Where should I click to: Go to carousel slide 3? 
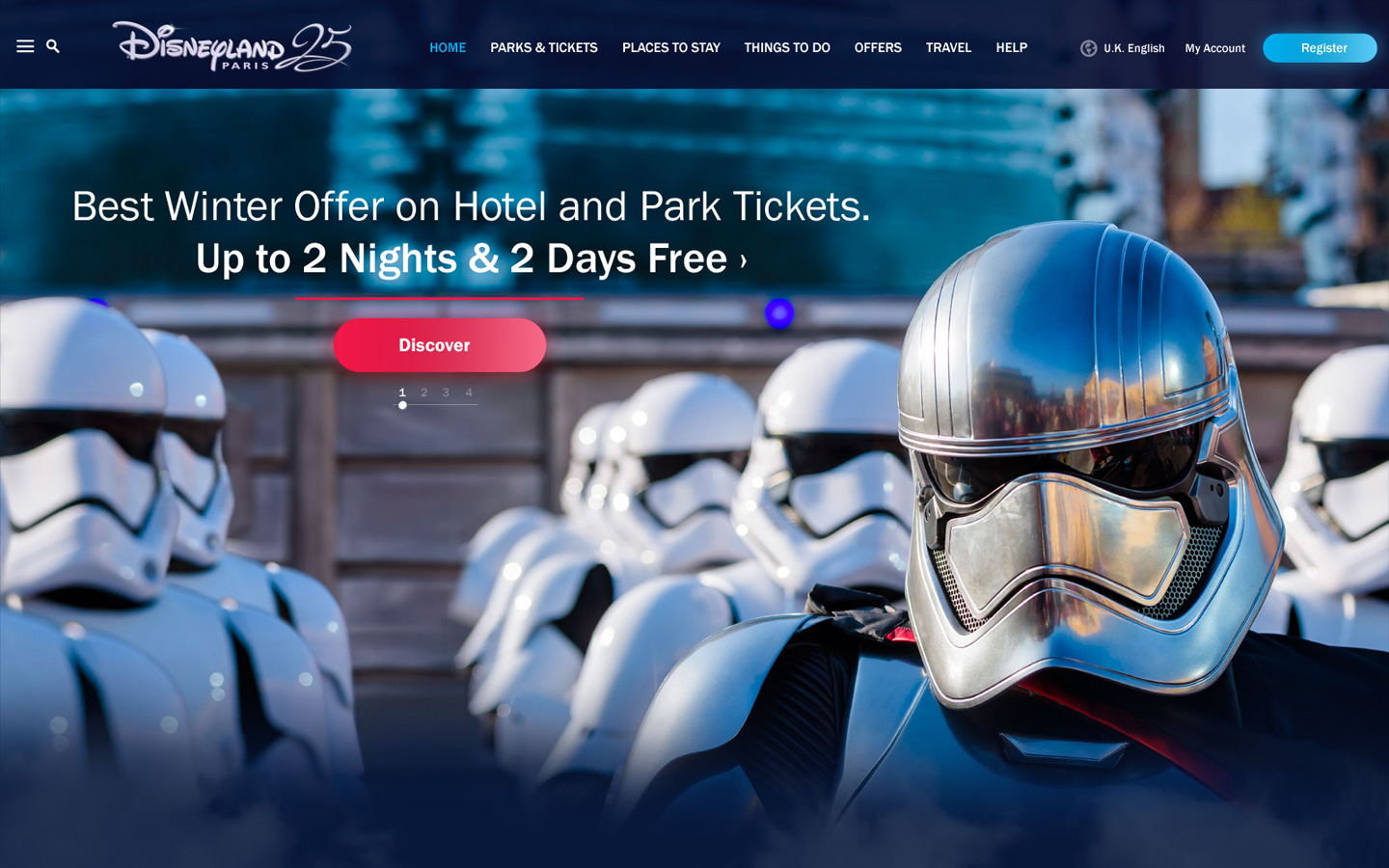[x=446, y=393]
